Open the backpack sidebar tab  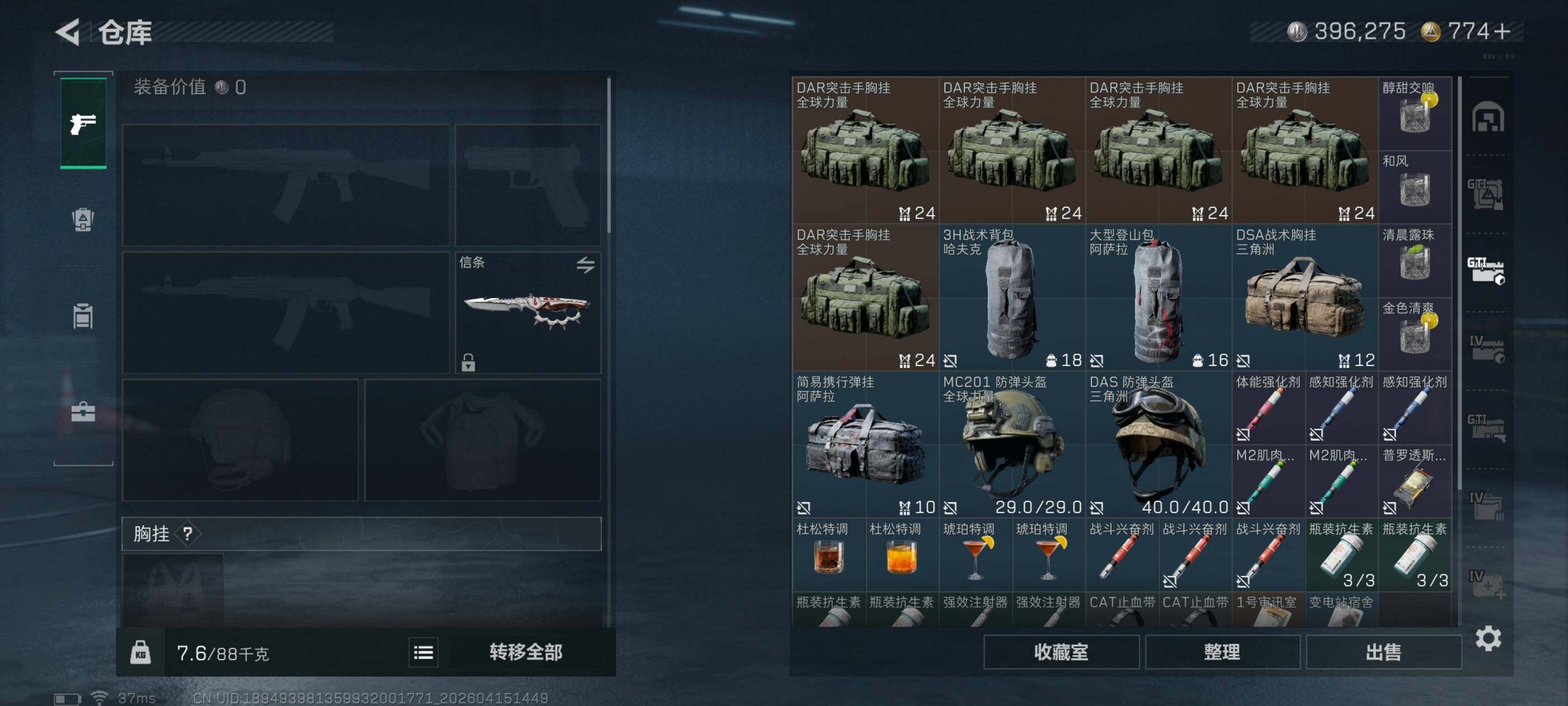83,219
